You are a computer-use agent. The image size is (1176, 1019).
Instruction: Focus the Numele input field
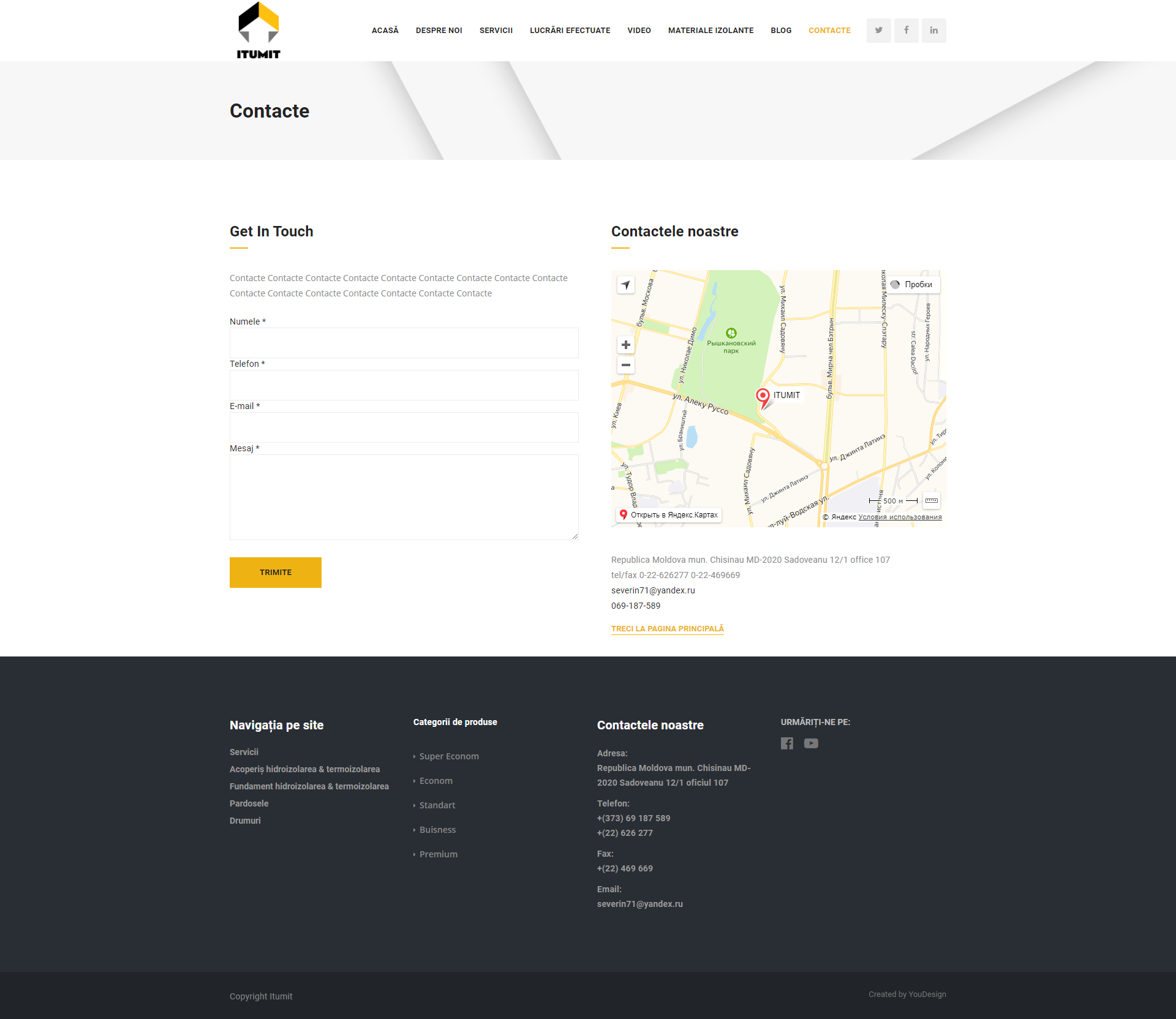404,343
